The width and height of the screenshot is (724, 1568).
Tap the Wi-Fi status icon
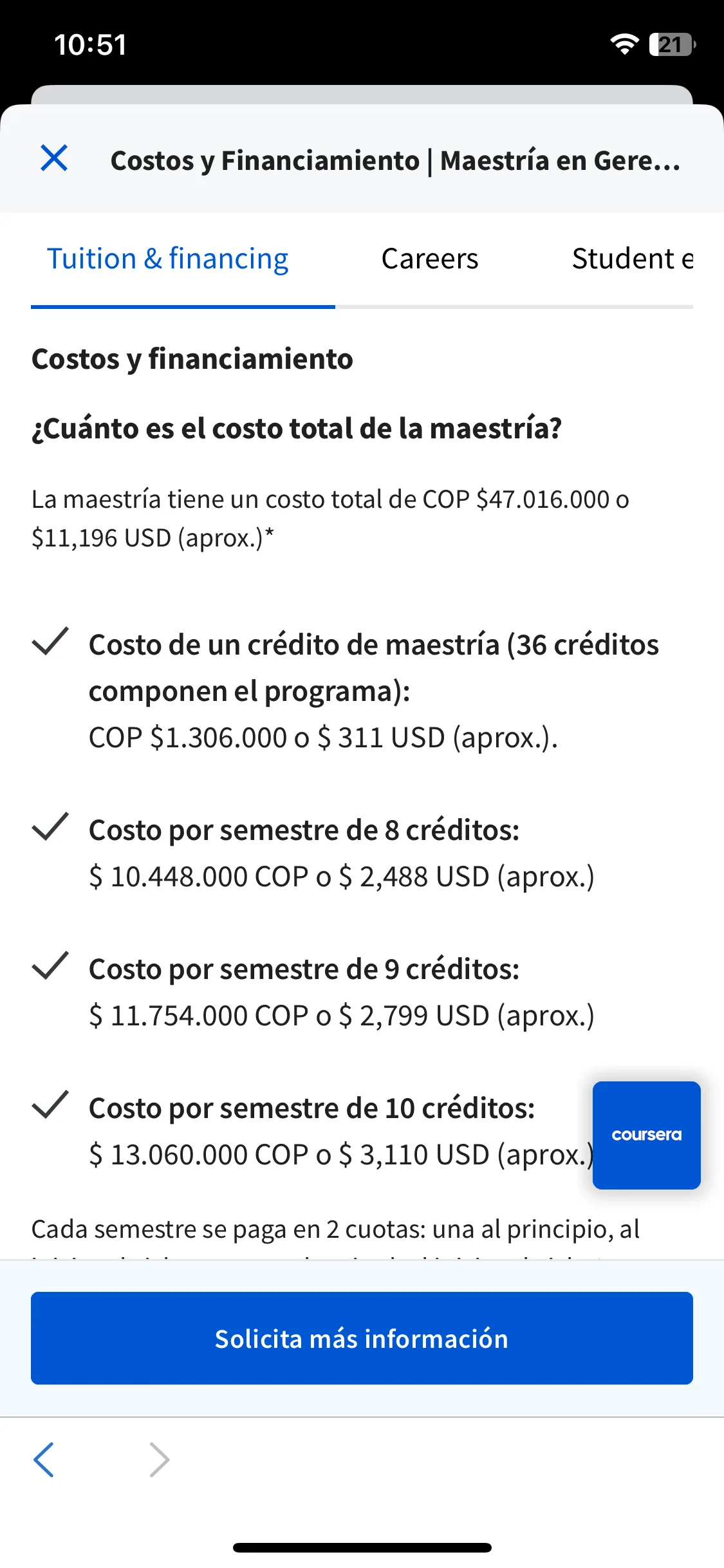point(624,44)
